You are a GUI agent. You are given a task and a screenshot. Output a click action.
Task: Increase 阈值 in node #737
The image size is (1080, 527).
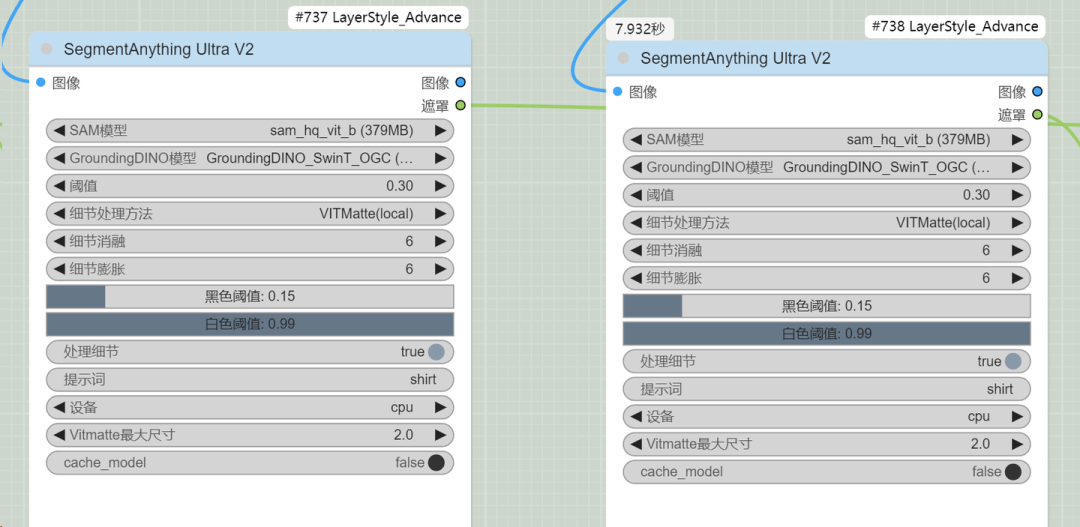pyautogui.click(x=440, y=185)
